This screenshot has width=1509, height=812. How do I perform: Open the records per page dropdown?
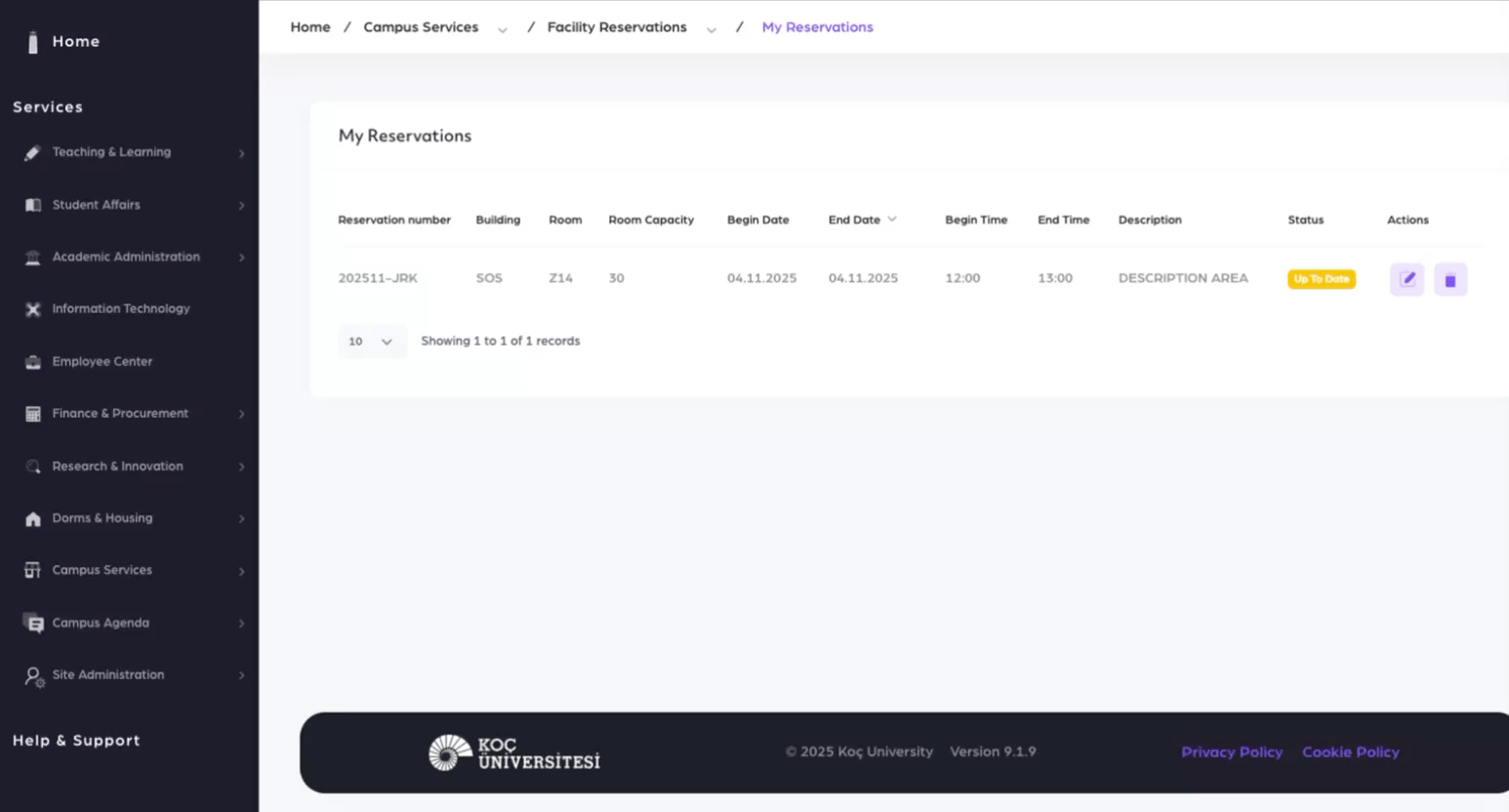[x=371, y=342]
